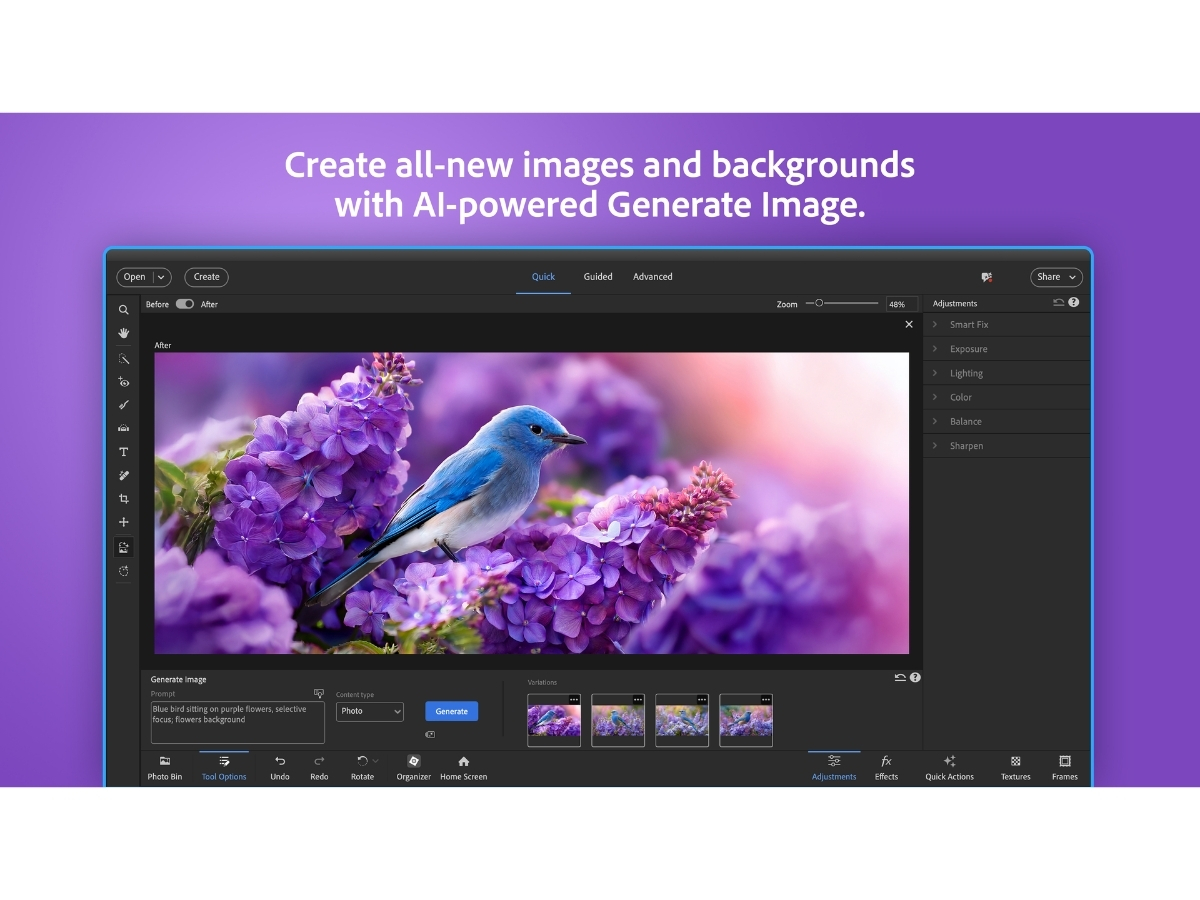Screen dimensions: 1200x900
Task: Open the Content type Photo dropdown
Action: pos(370,711)
